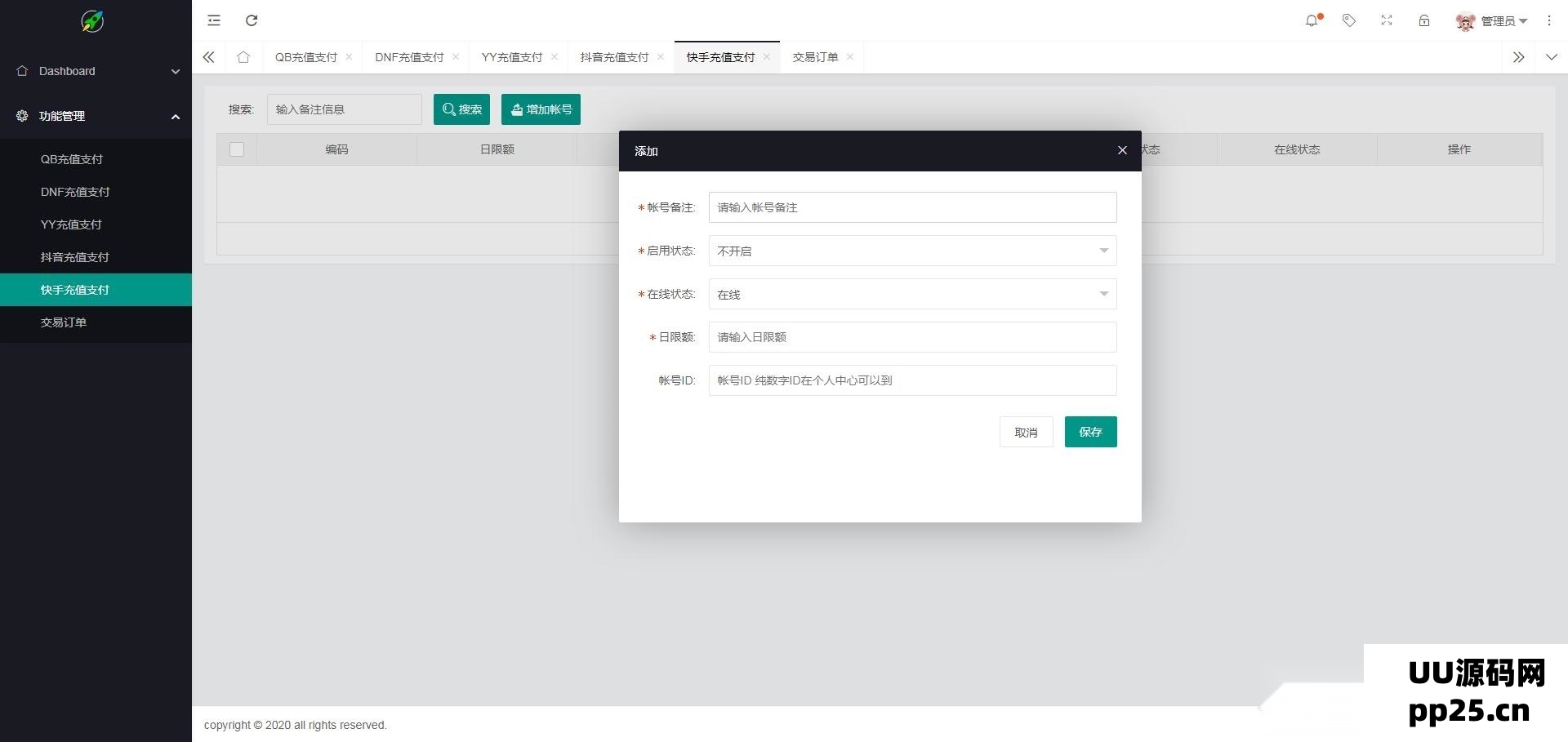Click the lock screen icon
Image resolution: width=1568 pixels, height=742 pixels.
(1424, 20)
